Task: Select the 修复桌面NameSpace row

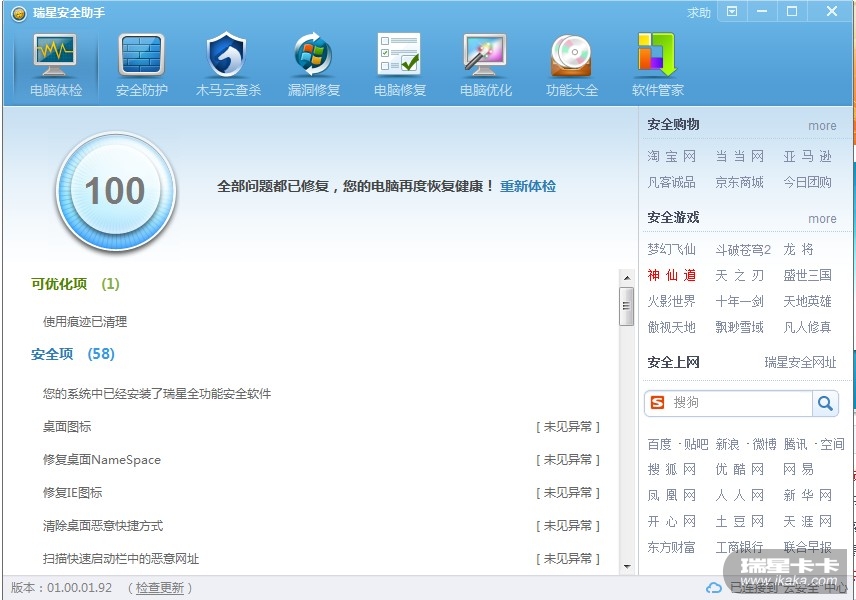Action: pos(321,460)
